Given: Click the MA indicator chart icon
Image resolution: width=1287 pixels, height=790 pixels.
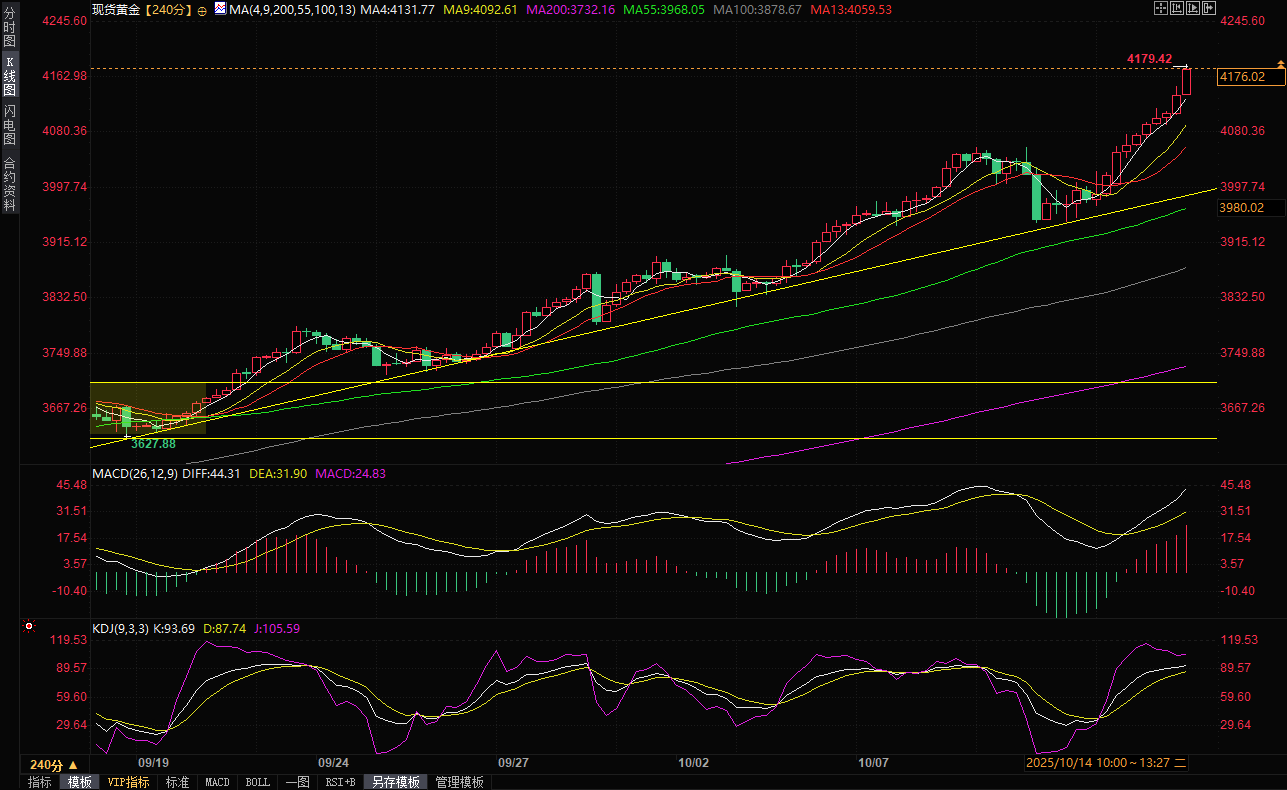Looking at the screenshot, I should coord(219,9).
